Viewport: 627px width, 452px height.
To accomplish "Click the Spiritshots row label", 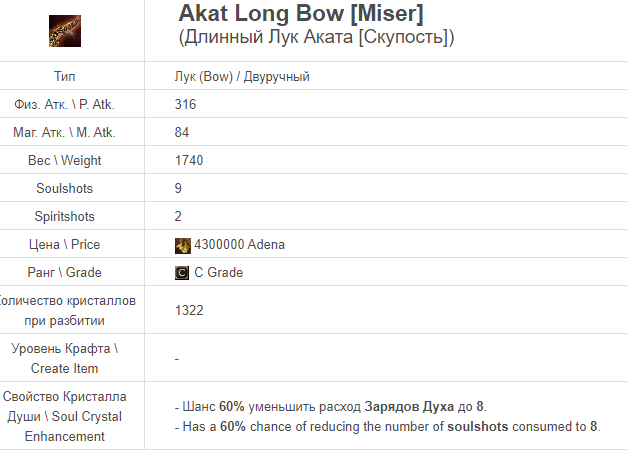I will (x=64, y=216).
